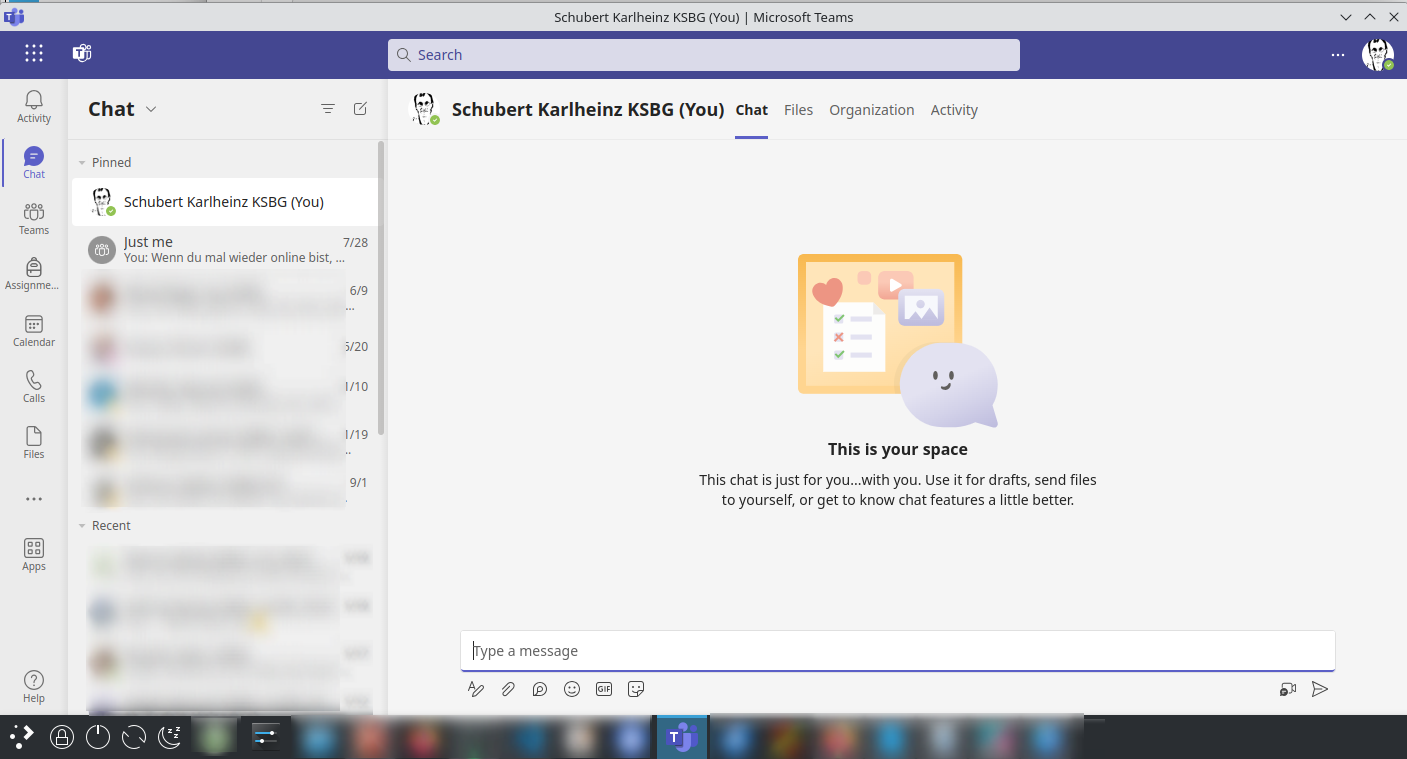
Task: Collapse the Pinned chats section
Action: click(82, 162)
